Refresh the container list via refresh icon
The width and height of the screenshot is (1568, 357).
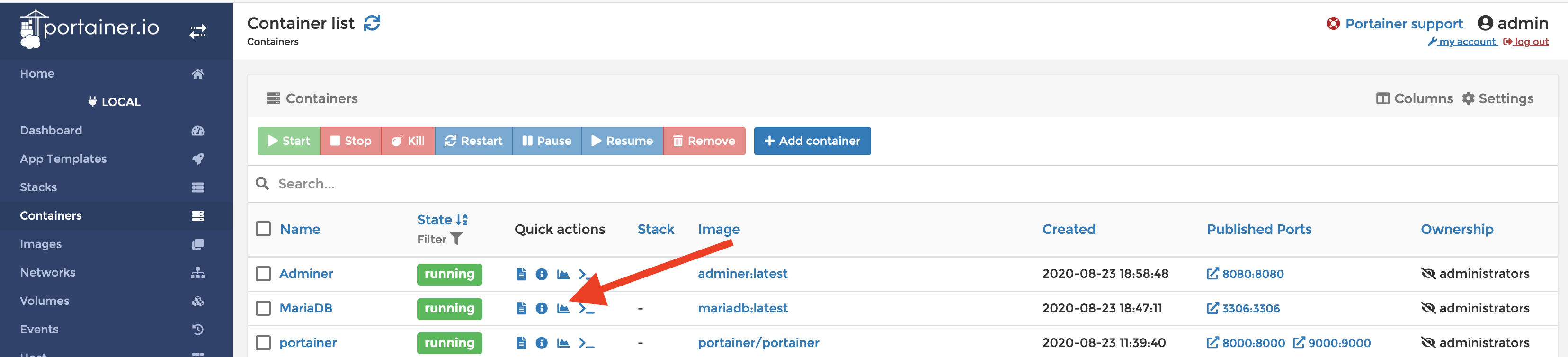[372, 23]
